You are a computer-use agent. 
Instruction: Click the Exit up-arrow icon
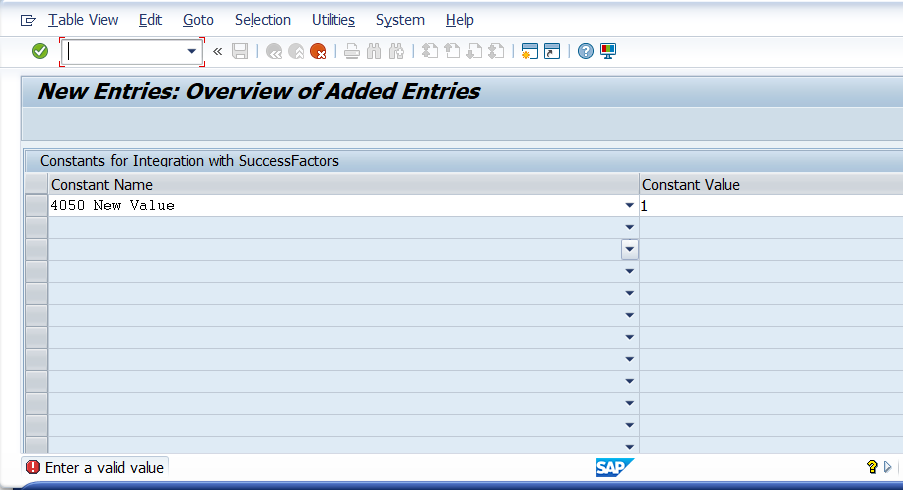[x=296, y=51]
